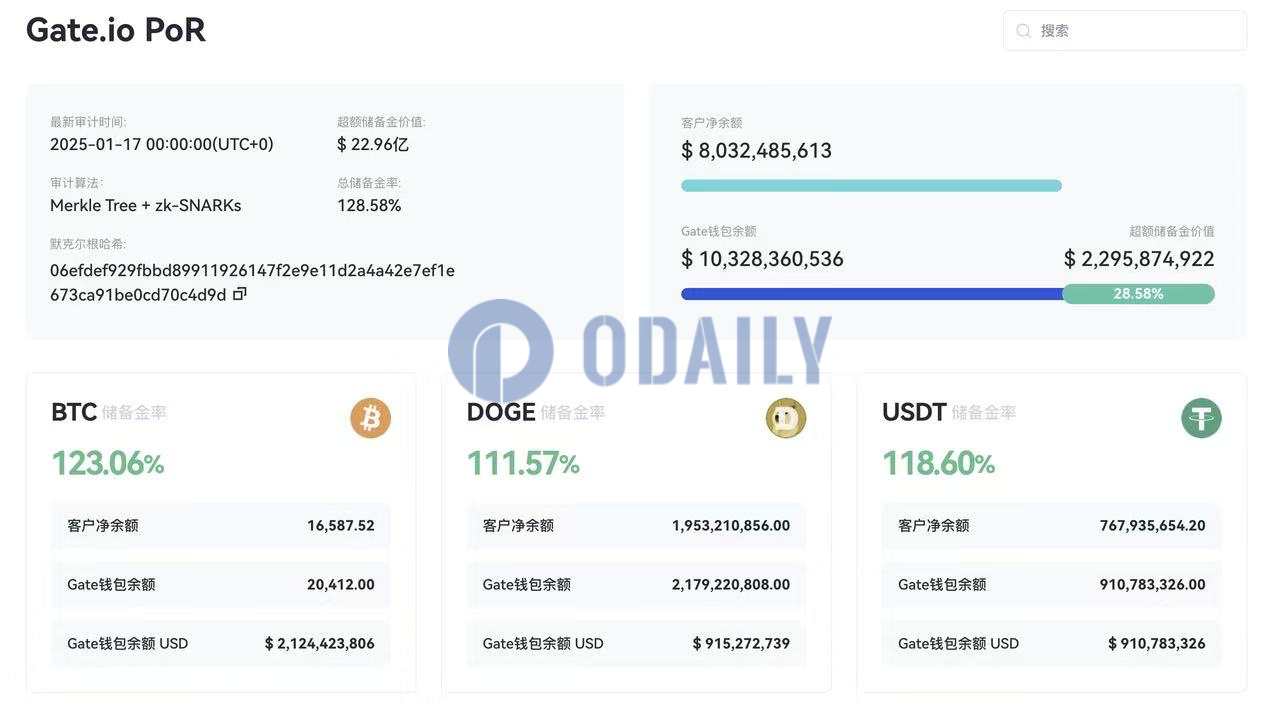The height and width of the screenshot is (704, 1280).
Task: Click the DOGE 储备金率 card heading
Action: (536, 412)
